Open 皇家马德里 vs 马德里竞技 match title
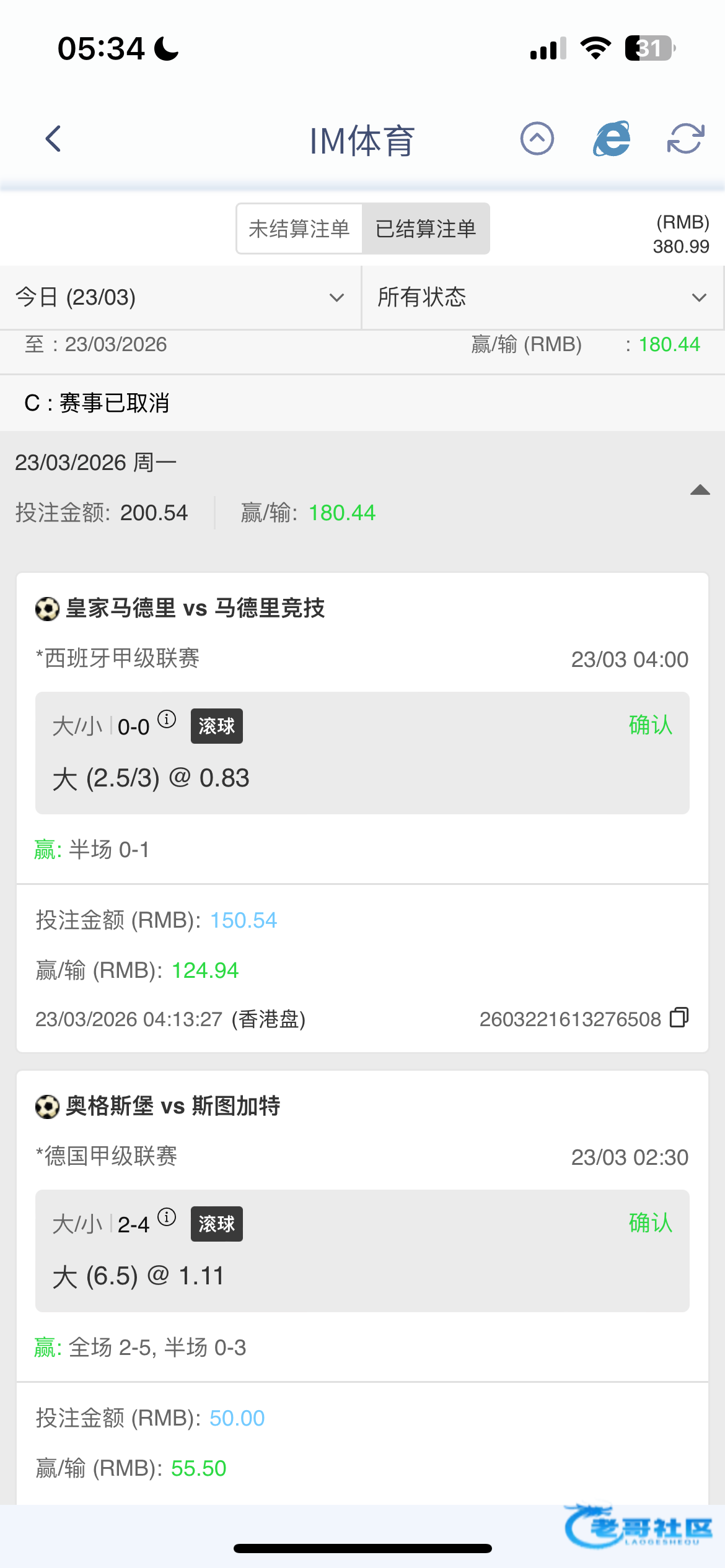The image size is (725, 1568). click(195, 608)
